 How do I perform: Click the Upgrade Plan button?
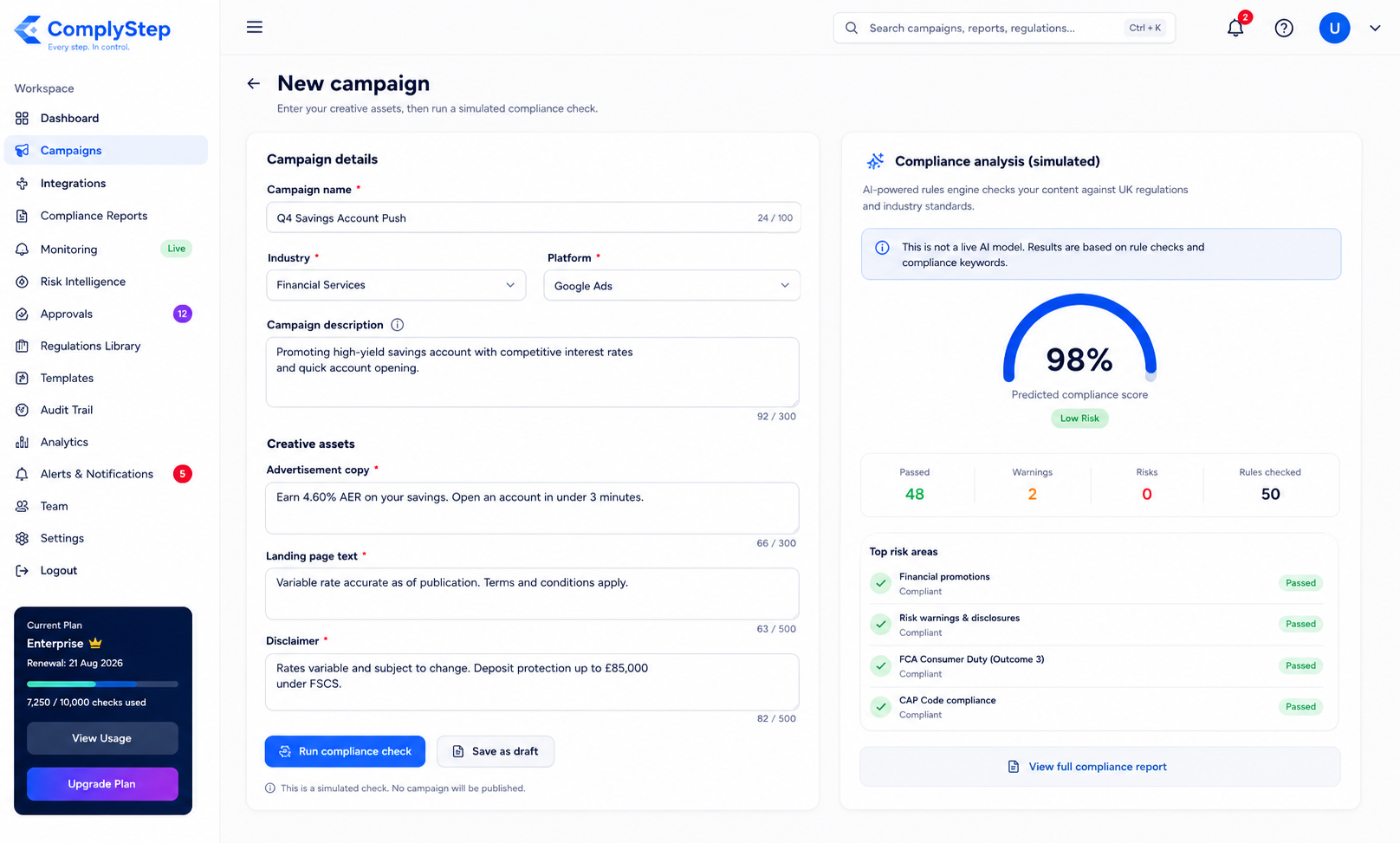(x=102, y=784)
